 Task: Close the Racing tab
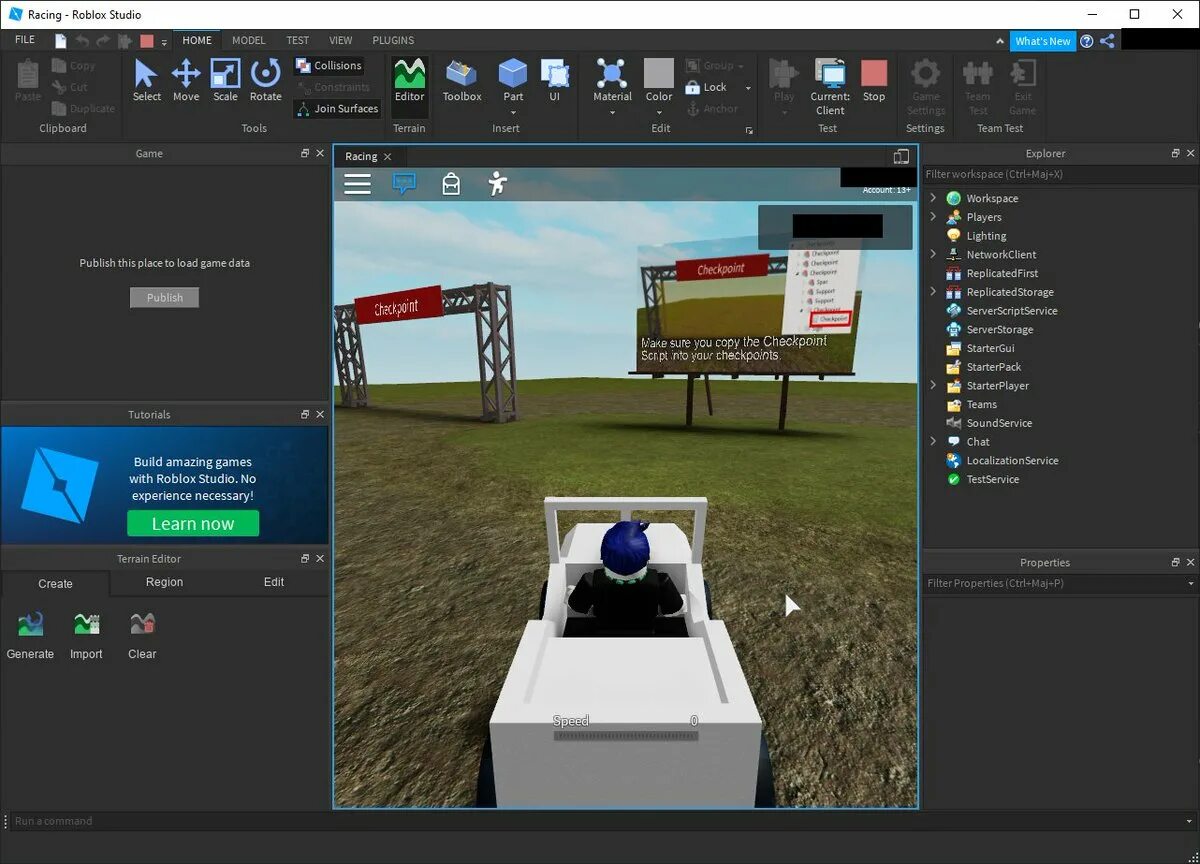click(388, 157)
